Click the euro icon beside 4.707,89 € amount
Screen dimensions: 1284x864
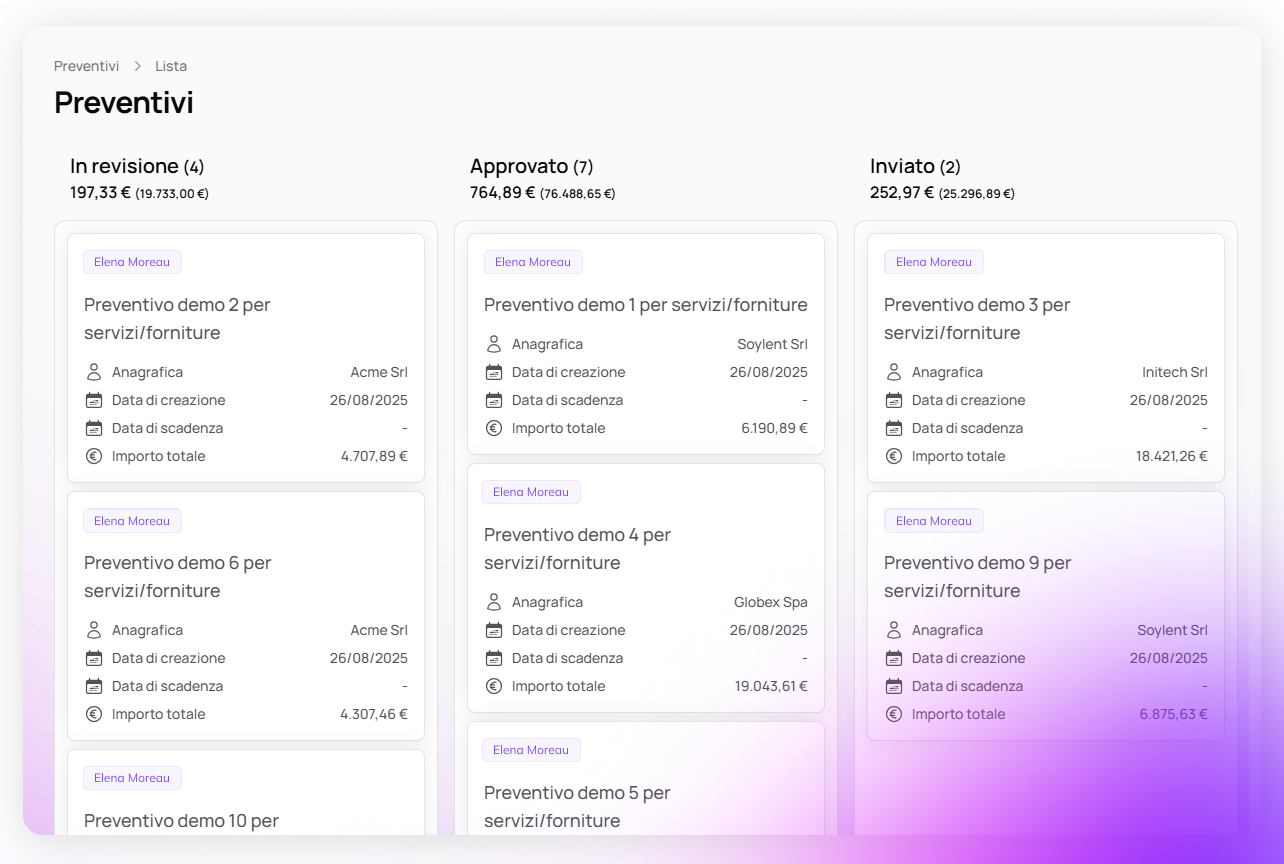94,456
